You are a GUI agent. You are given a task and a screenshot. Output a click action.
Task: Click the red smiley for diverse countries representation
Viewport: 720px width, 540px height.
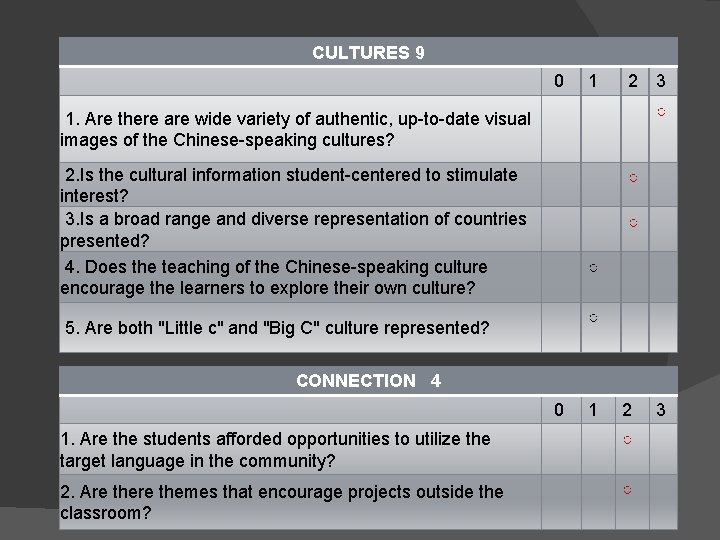coord(633,223)
